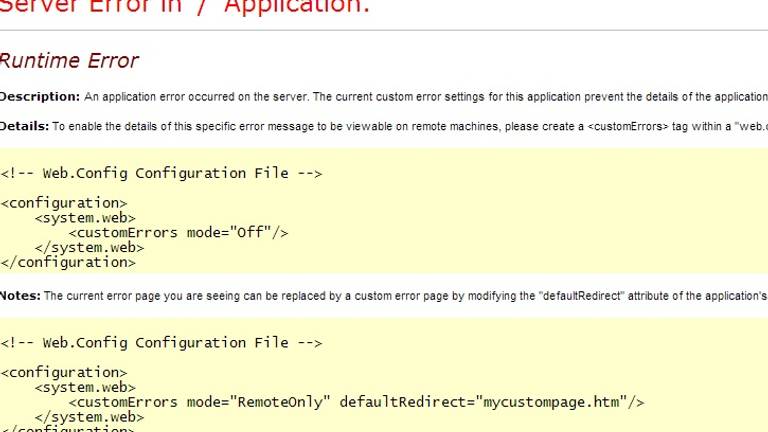The width and height of the screenshot is (768, 432).
Task: Click the closing system.web tag in the first code block
Action: (89, 248)
